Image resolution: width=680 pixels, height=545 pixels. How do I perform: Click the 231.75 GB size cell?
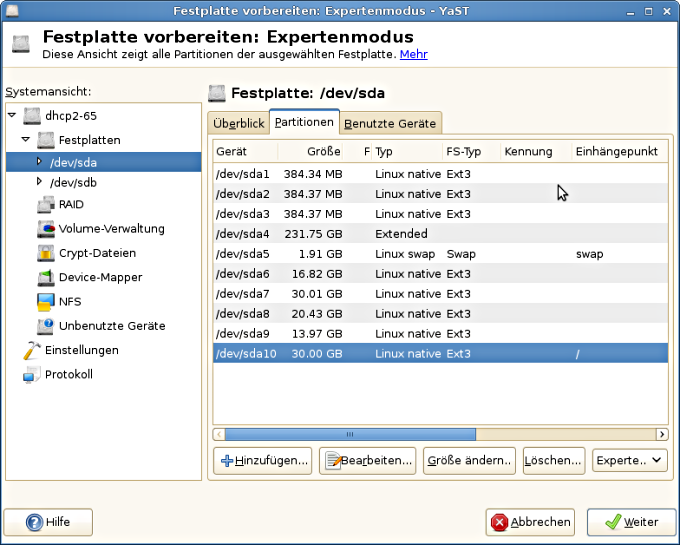coord(313,234)
